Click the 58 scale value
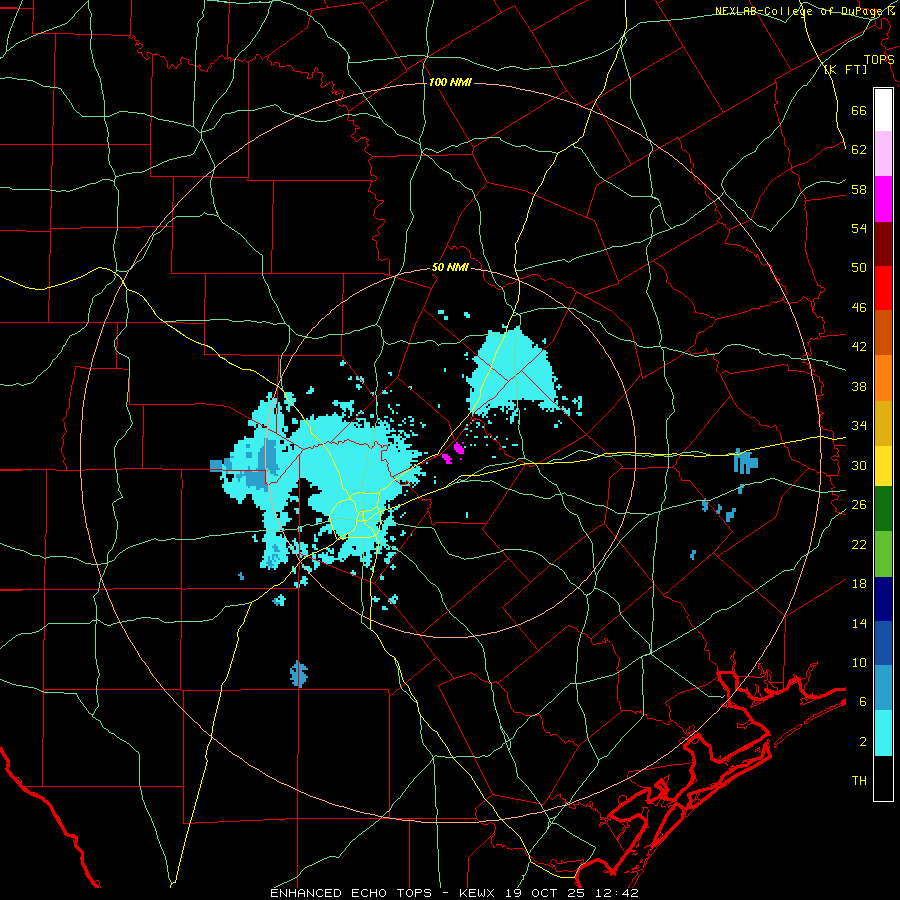The width and height of the screenshot is (900, 900). click(x=859, y=189)
